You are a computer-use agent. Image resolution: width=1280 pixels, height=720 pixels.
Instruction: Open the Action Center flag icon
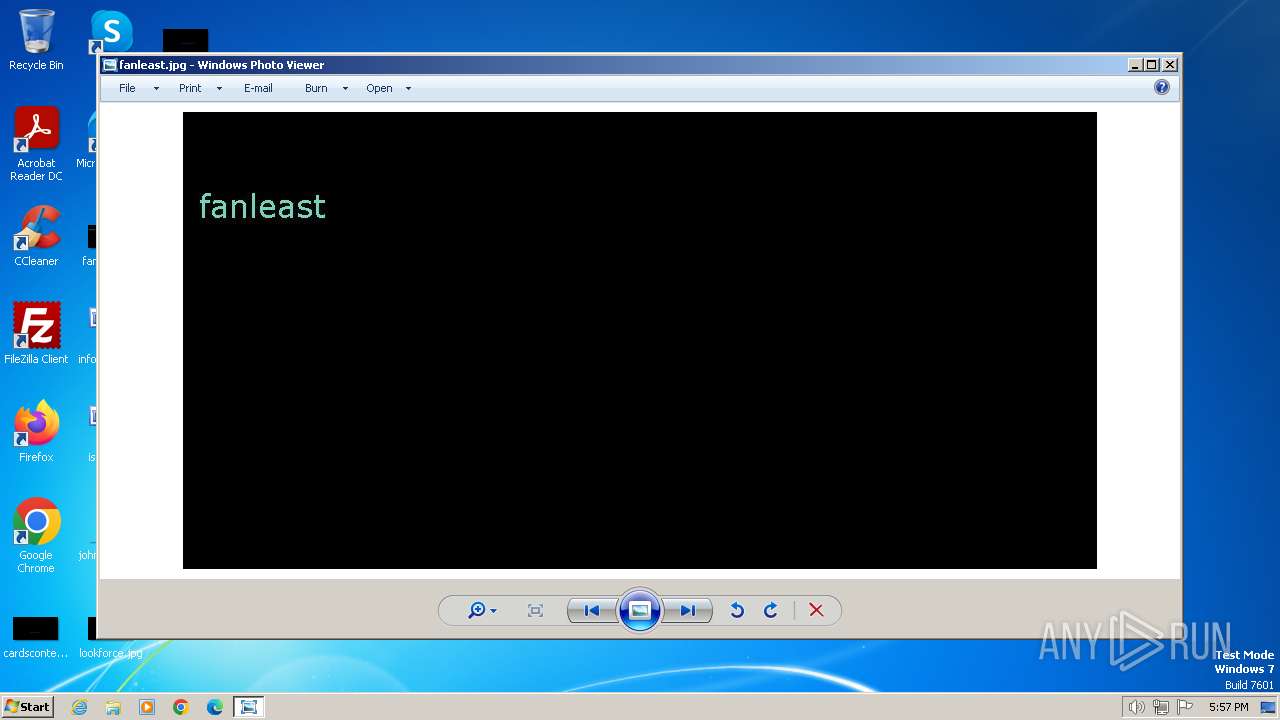tap(1186, 707)
